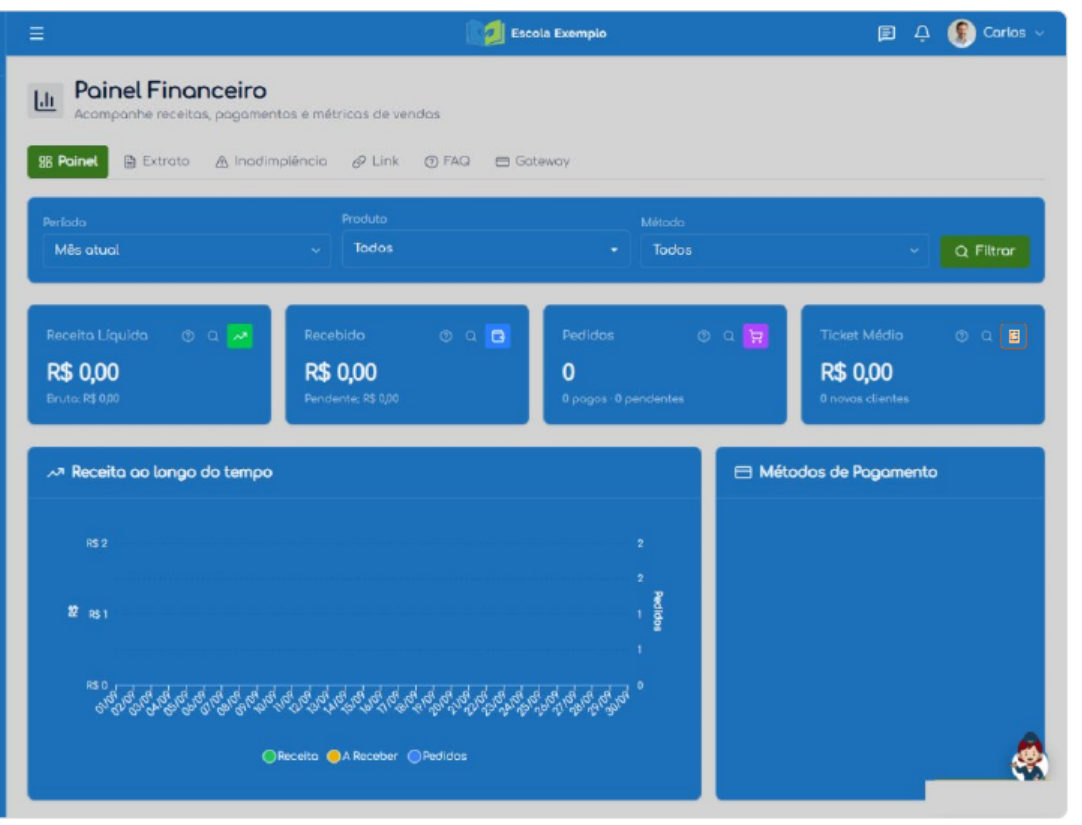This screenshot has height=825, width=1082.
Task: Click Carlos's profile avatar
Action: pyautogui.click(x=961, y=33)
